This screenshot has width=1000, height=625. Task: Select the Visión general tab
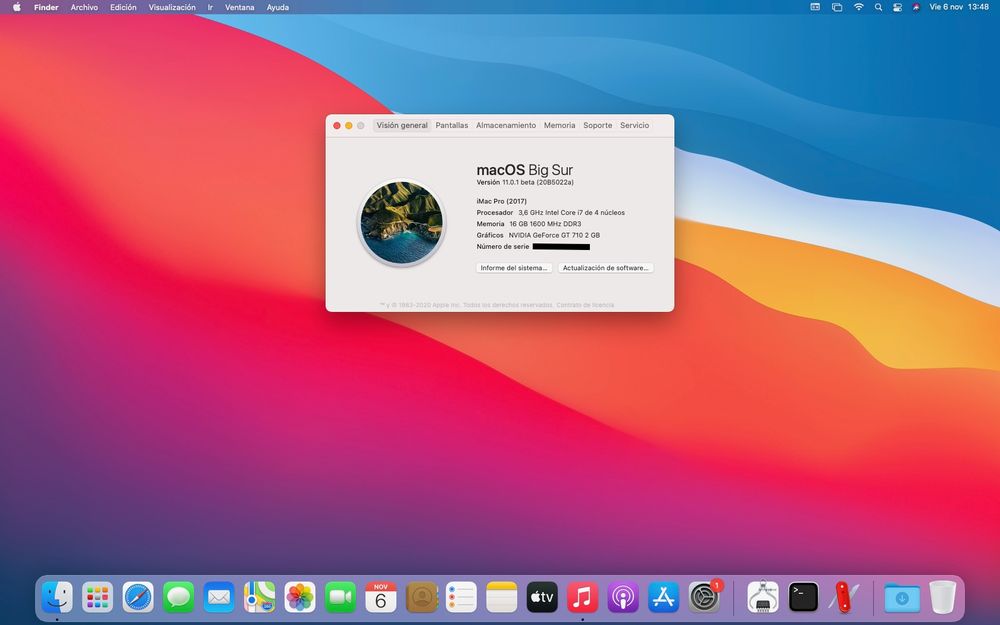(402, 125)
